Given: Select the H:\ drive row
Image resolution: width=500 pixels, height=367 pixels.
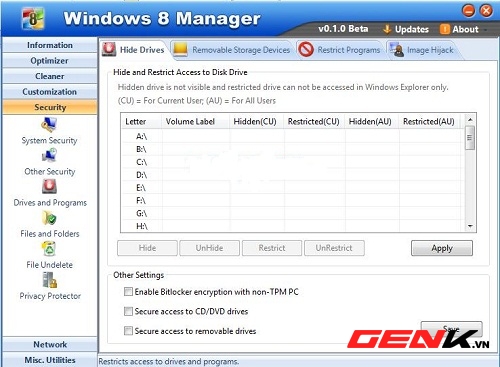Looking at the screenshot, I should pyautogui.click(x=293, y=226).
